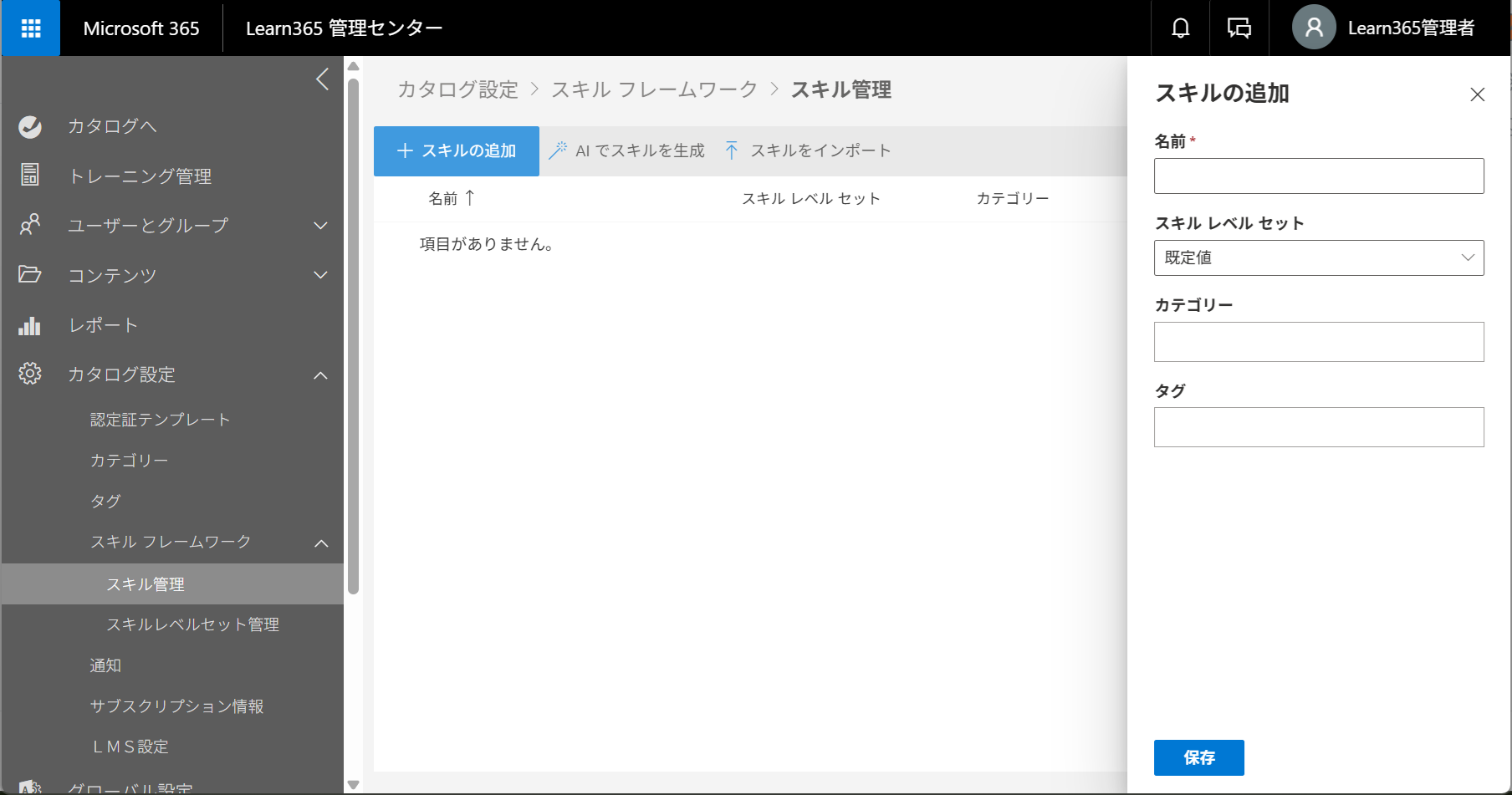Select スキル管理 in sidebar
Screen dimensions: 1512x795
click(172, 584)
